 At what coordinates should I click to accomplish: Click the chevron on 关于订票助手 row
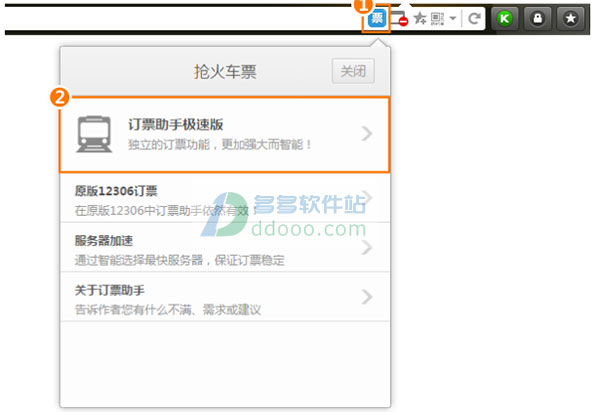coord(367,297)
